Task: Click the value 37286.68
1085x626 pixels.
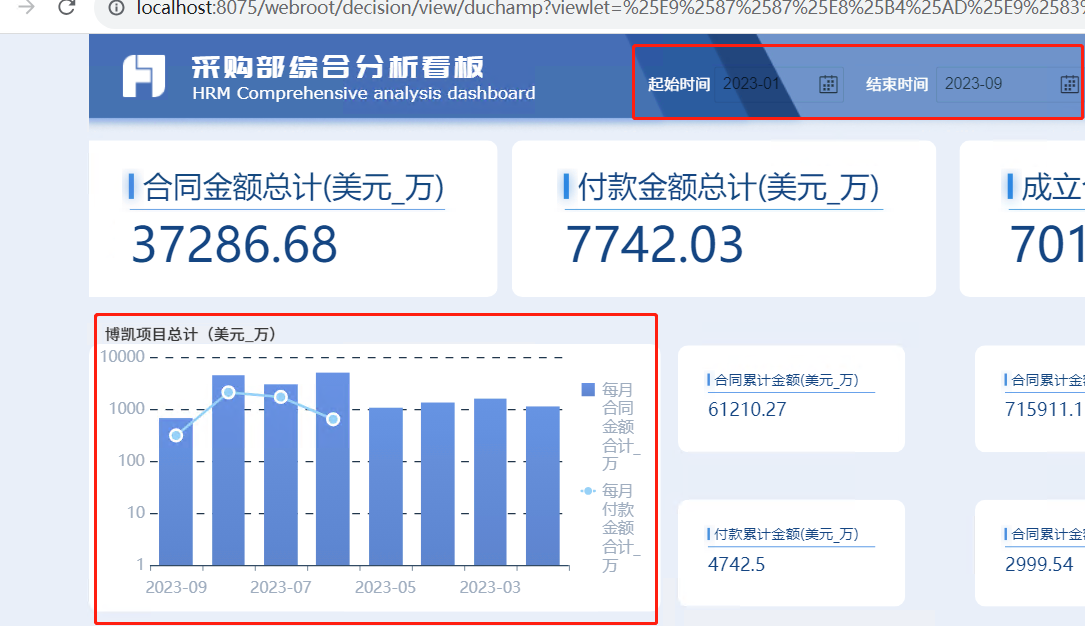Action: pos(234,245)
